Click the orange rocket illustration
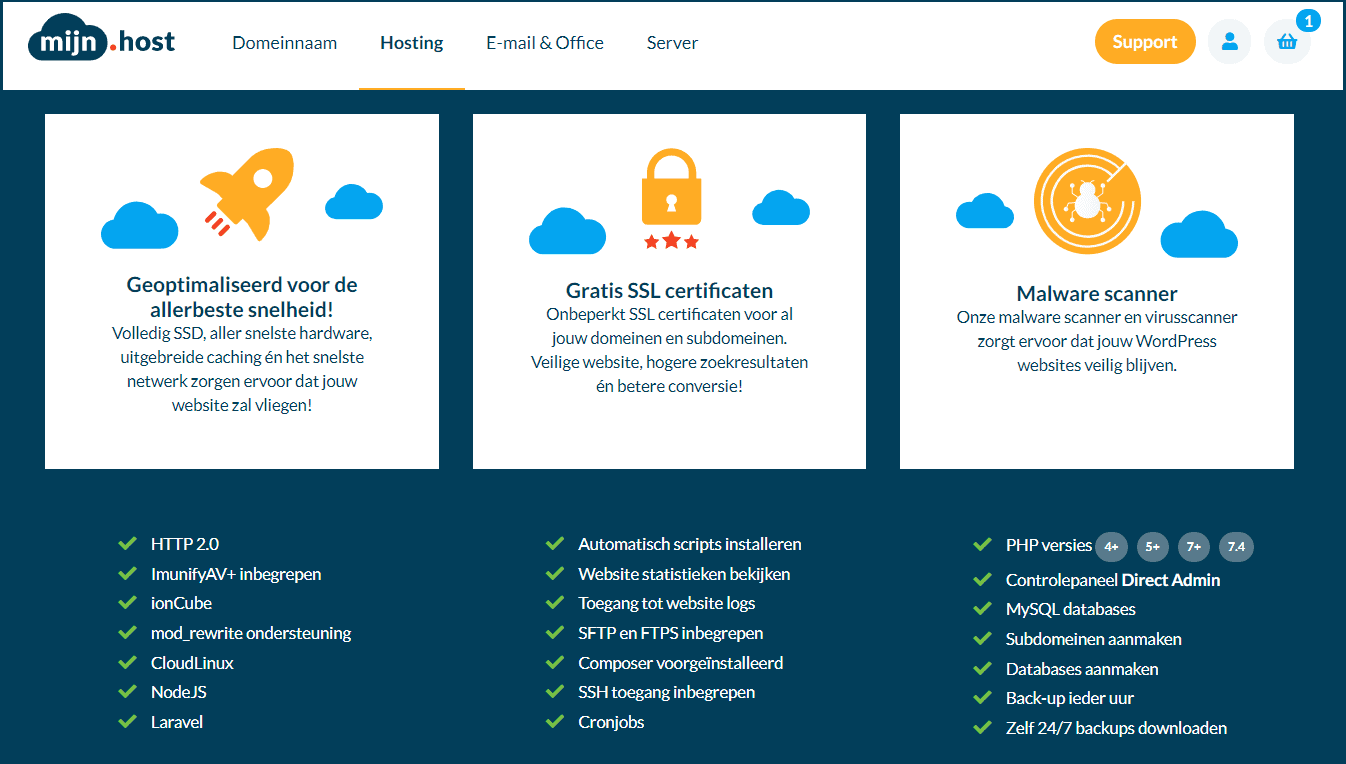Image resolution: width=1346 pixels, height=764 pixels. click(x=245, y=195)
